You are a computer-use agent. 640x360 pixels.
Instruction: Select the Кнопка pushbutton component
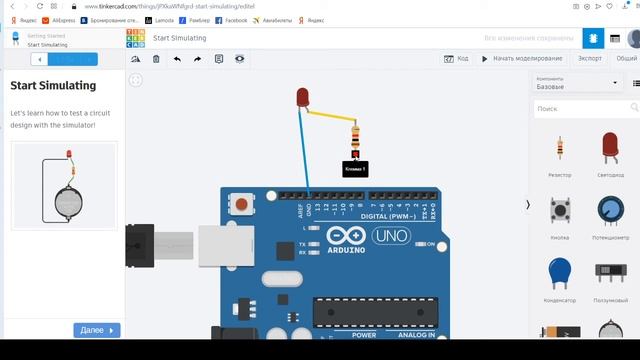click(x=560, y=218)
